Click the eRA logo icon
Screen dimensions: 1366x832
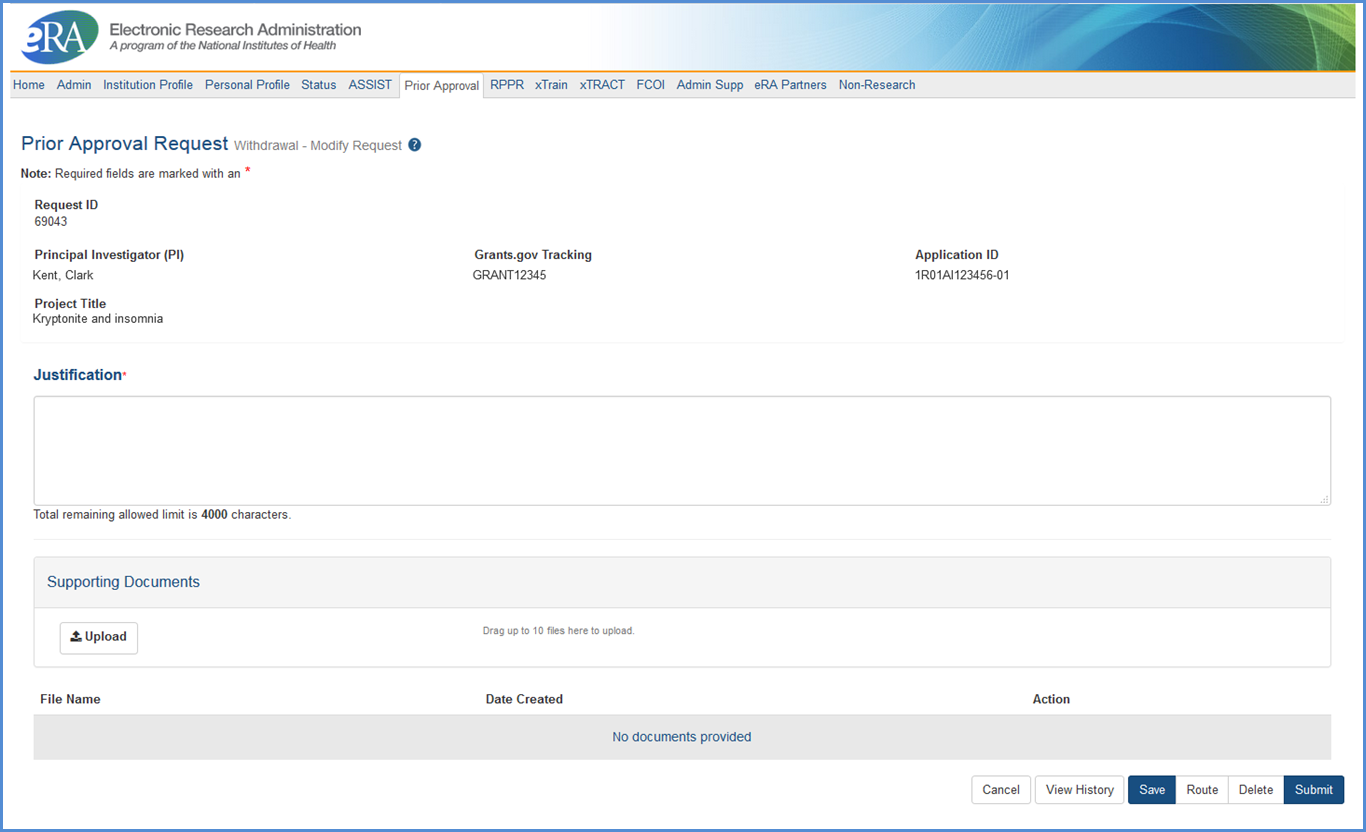[59, 38]
